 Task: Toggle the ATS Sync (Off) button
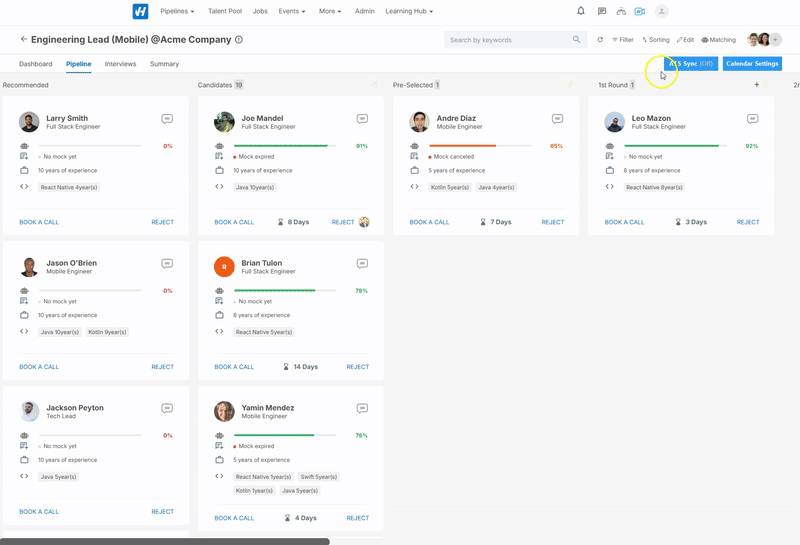coord(691,64)
